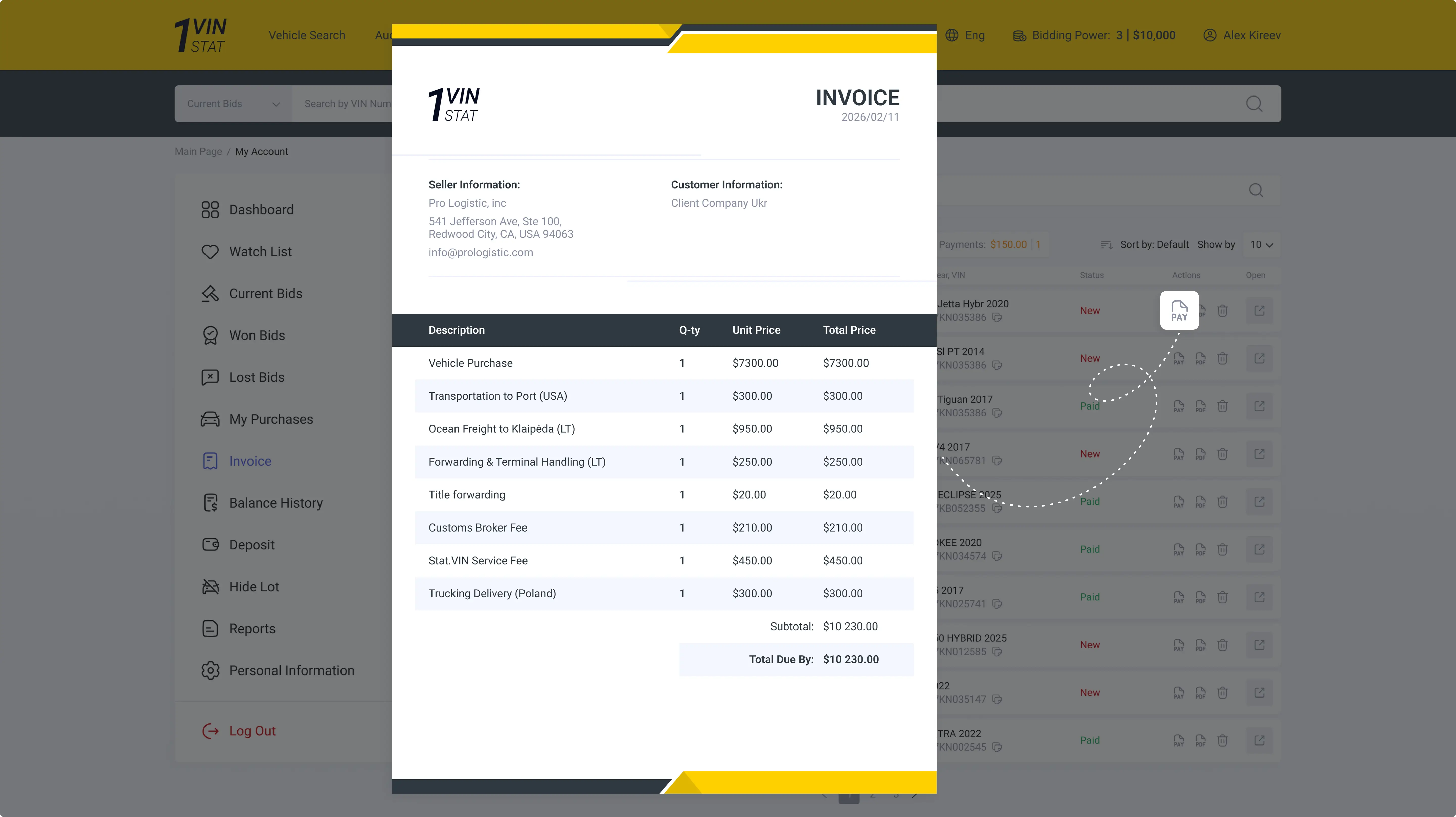Copy VIN icon beside KN034574
This screenshot has height=817, width=1456.
coord(997,556)
